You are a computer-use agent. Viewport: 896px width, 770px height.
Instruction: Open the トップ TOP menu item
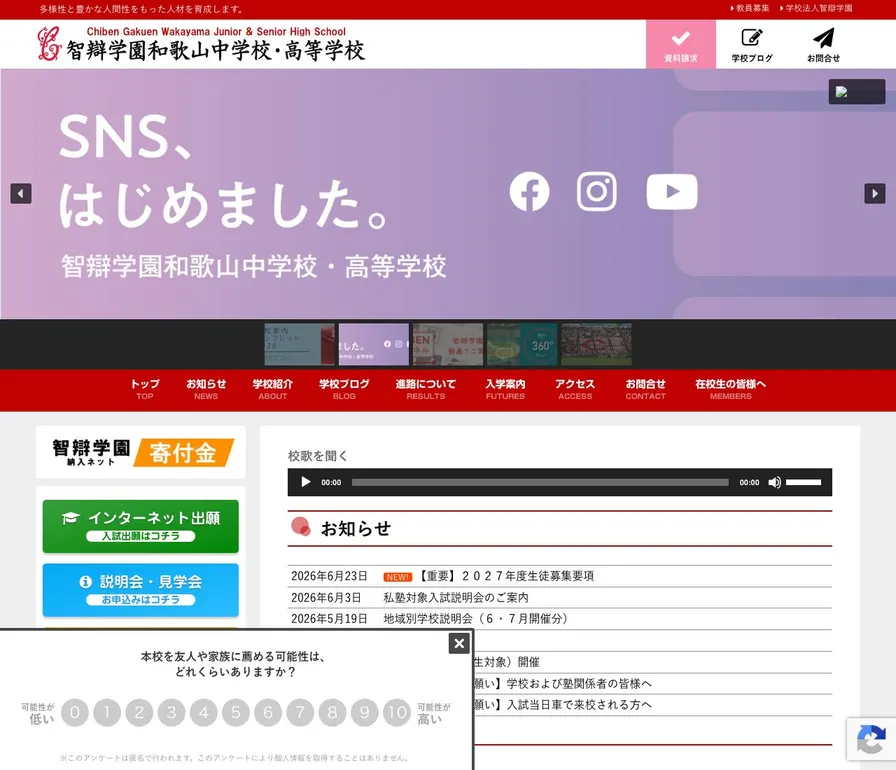[145, 390]
